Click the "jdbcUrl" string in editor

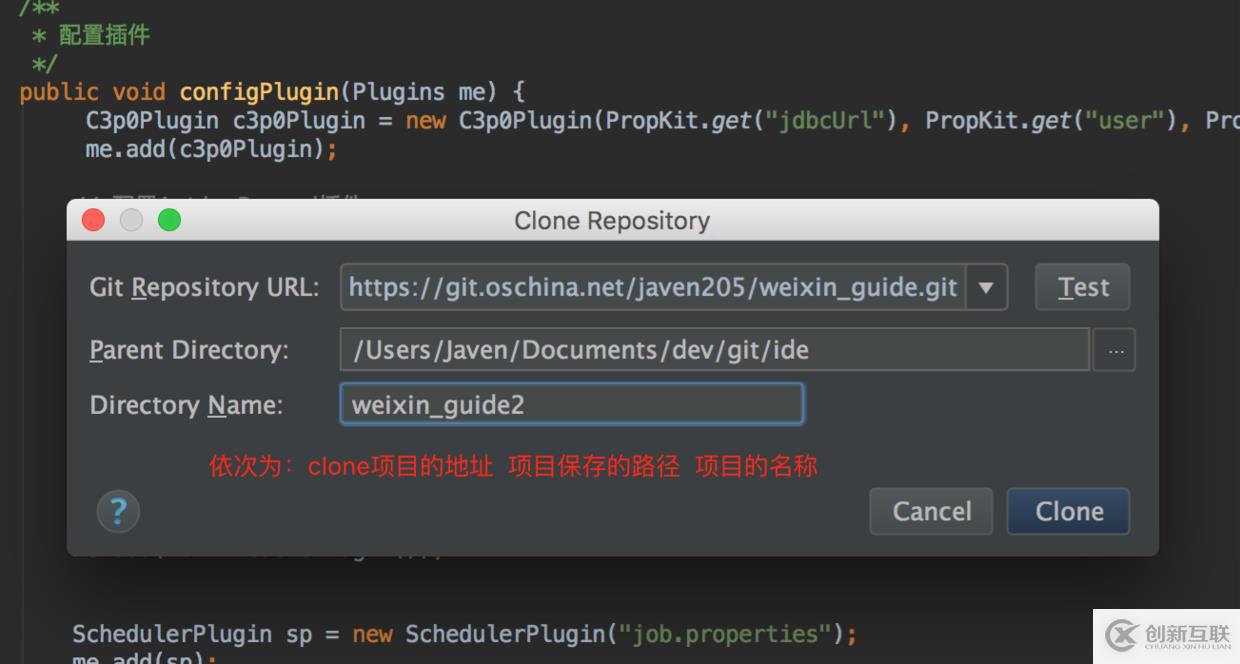tap(825, 121)
